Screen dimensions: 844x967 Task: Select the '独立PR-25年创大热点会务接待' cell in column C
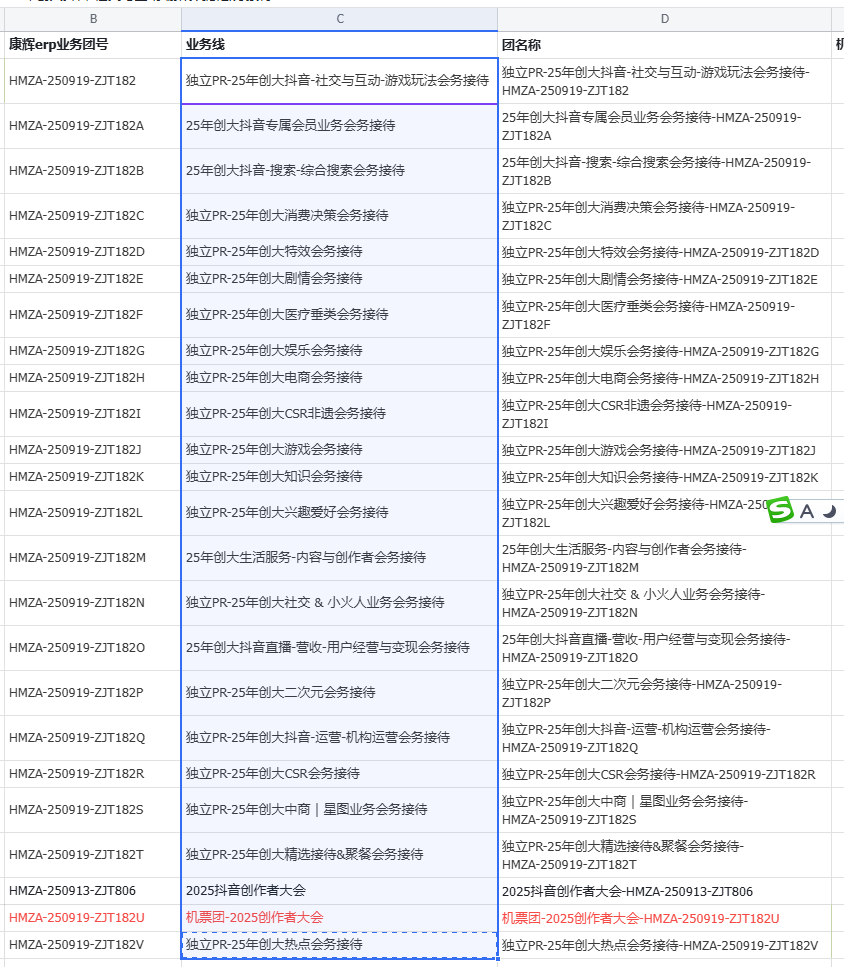339,945
